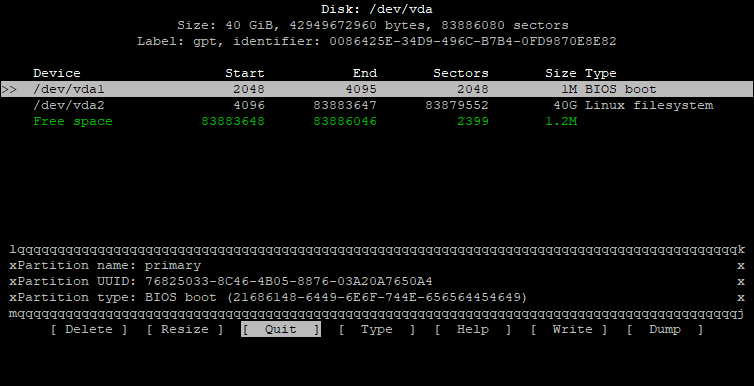Click the Linux filesystem type cell

pyautogui.click(x=649, y=105)
